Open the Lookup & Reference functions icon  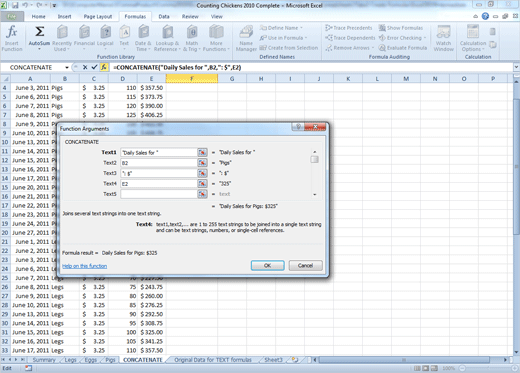point(167,32)
